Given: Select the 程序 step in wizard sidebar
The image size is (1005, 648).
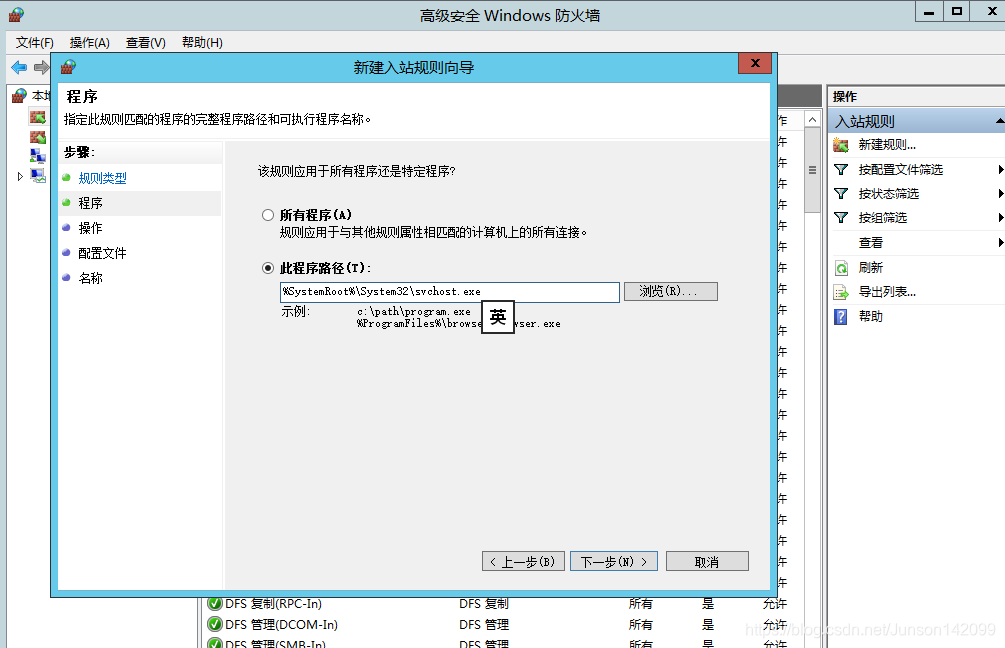Looking at the screenshot, I should click(x=90, y=203).
